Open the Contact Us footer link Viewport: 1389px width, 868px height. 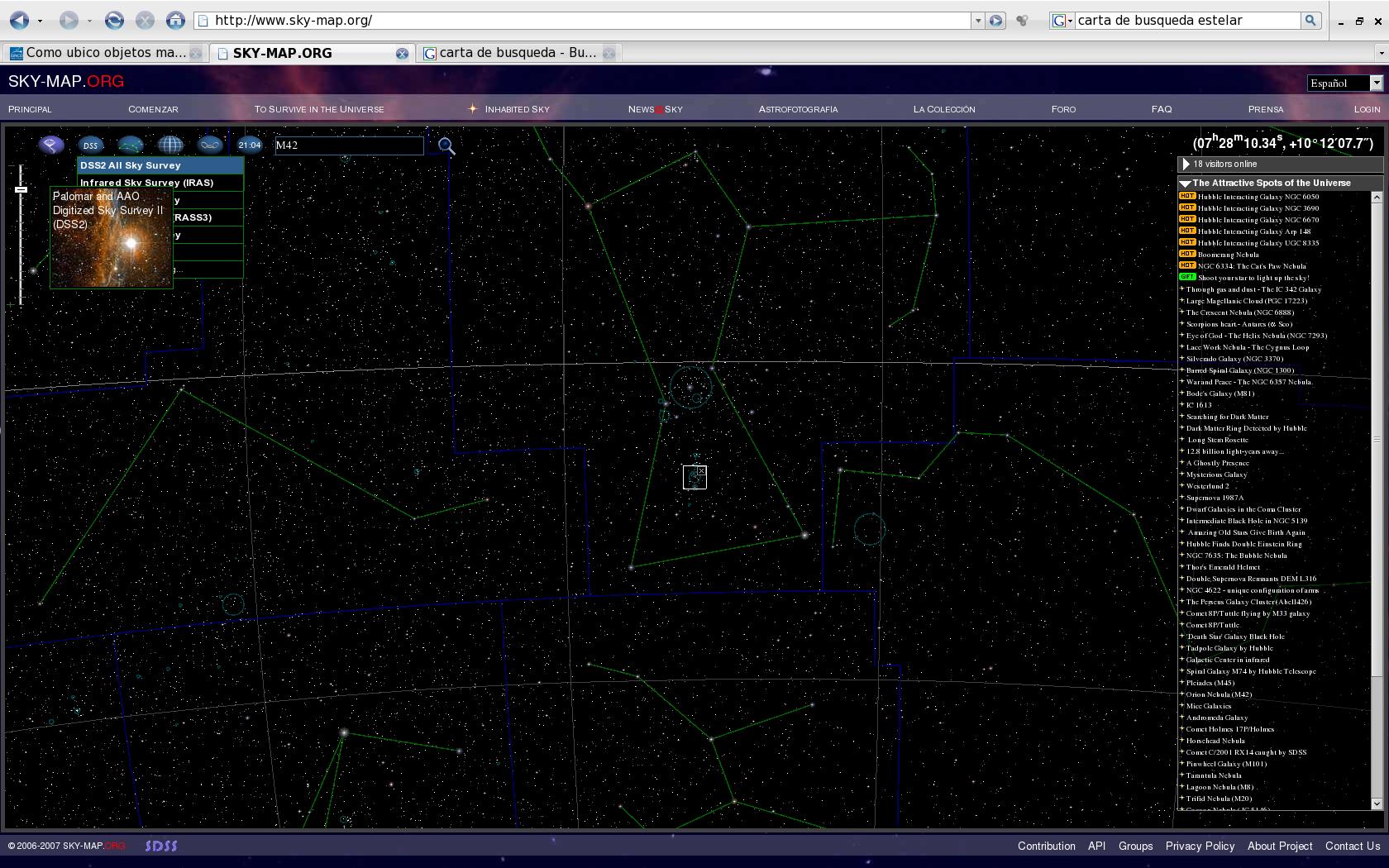(1353, 846)
